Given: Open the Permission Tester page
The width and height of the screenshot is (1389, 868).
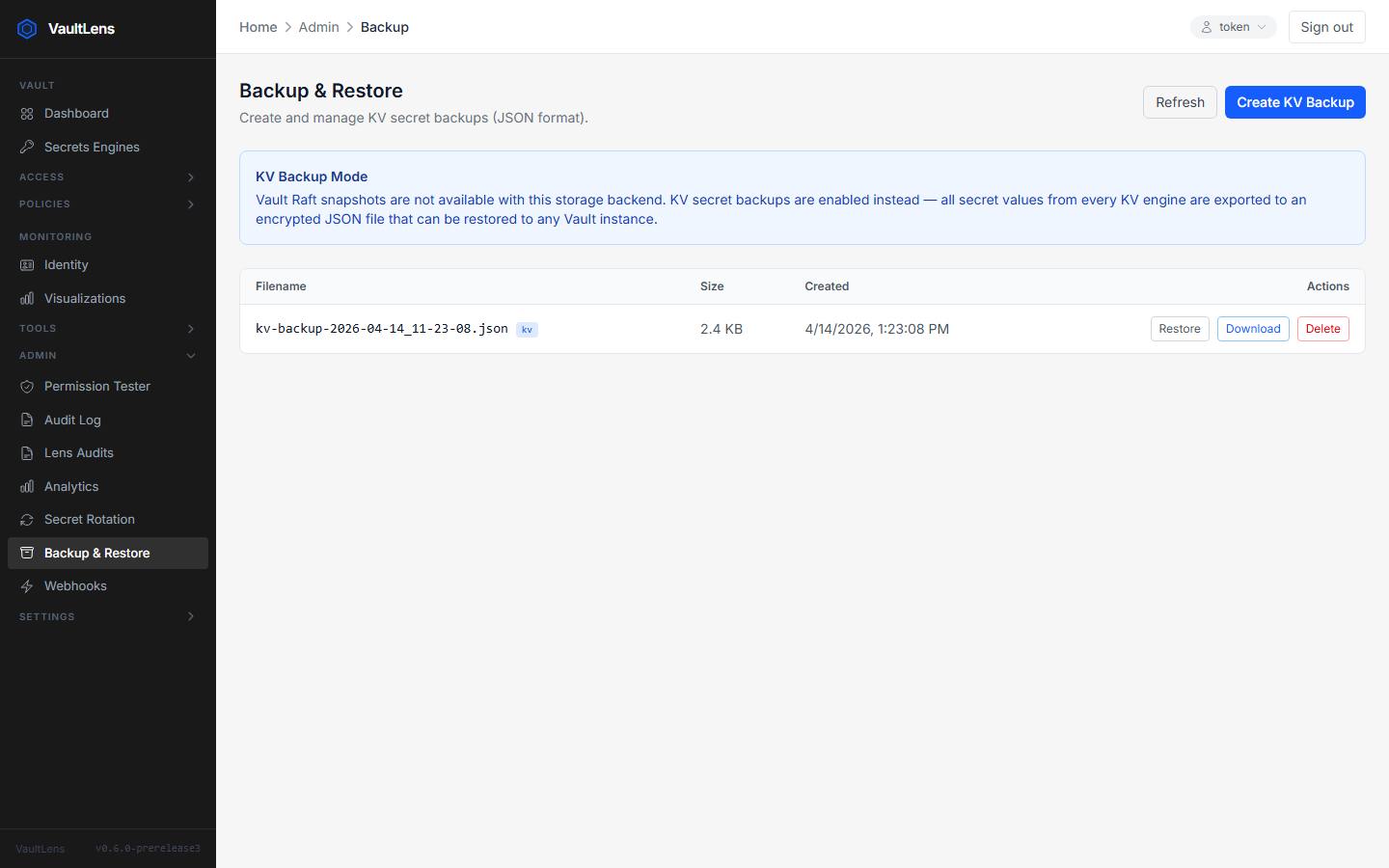Looking at the screenshot, I should 108,387.
